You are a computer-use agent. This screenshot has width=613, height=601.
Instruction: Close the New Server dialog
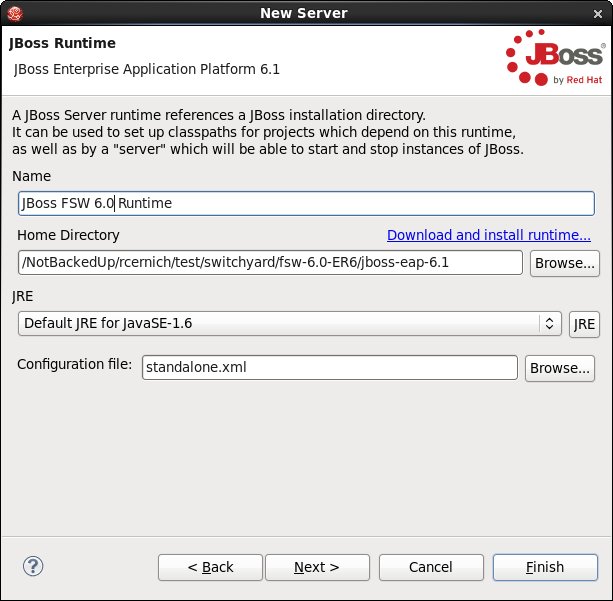click(x=597, y=14)
